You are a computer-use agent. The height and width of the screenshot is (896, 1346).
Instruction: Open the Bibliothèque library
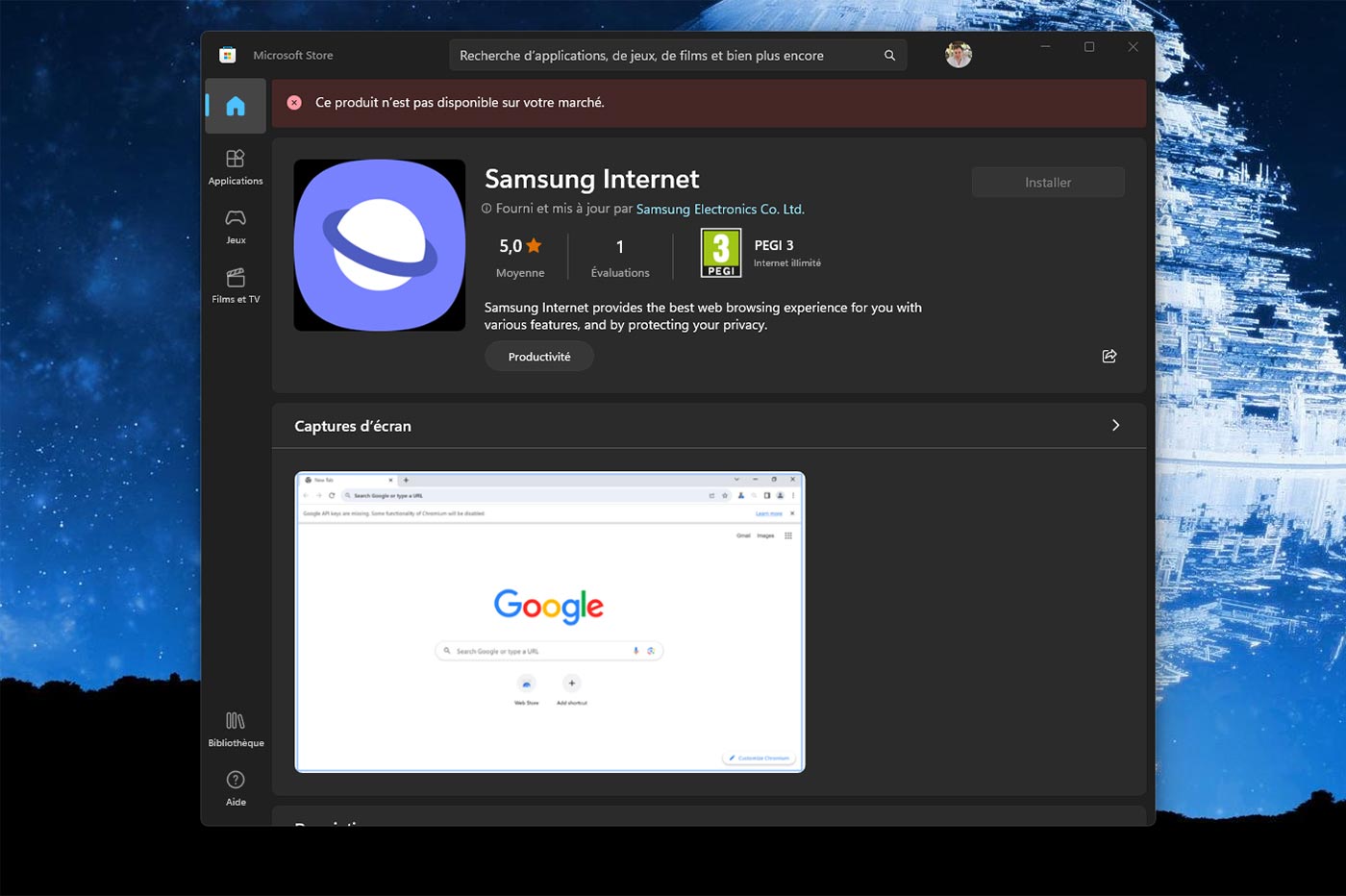tap(236, 730)
